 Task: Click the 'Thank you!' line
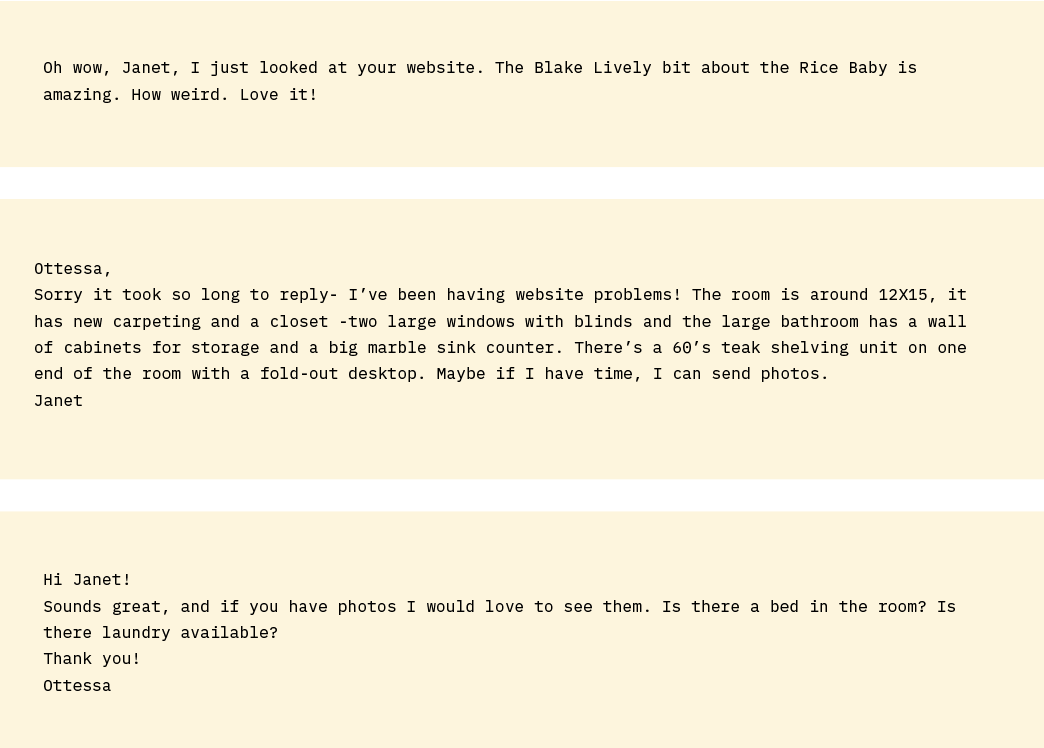point(92,658)
